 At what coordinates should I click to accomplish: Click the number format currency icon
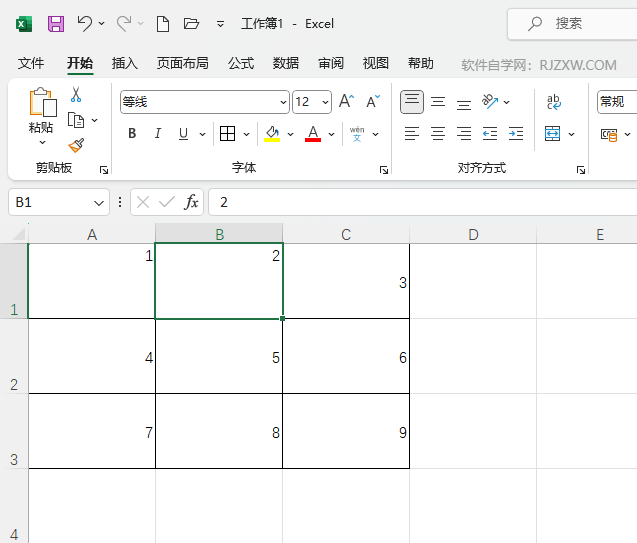(x=609, y=134)
